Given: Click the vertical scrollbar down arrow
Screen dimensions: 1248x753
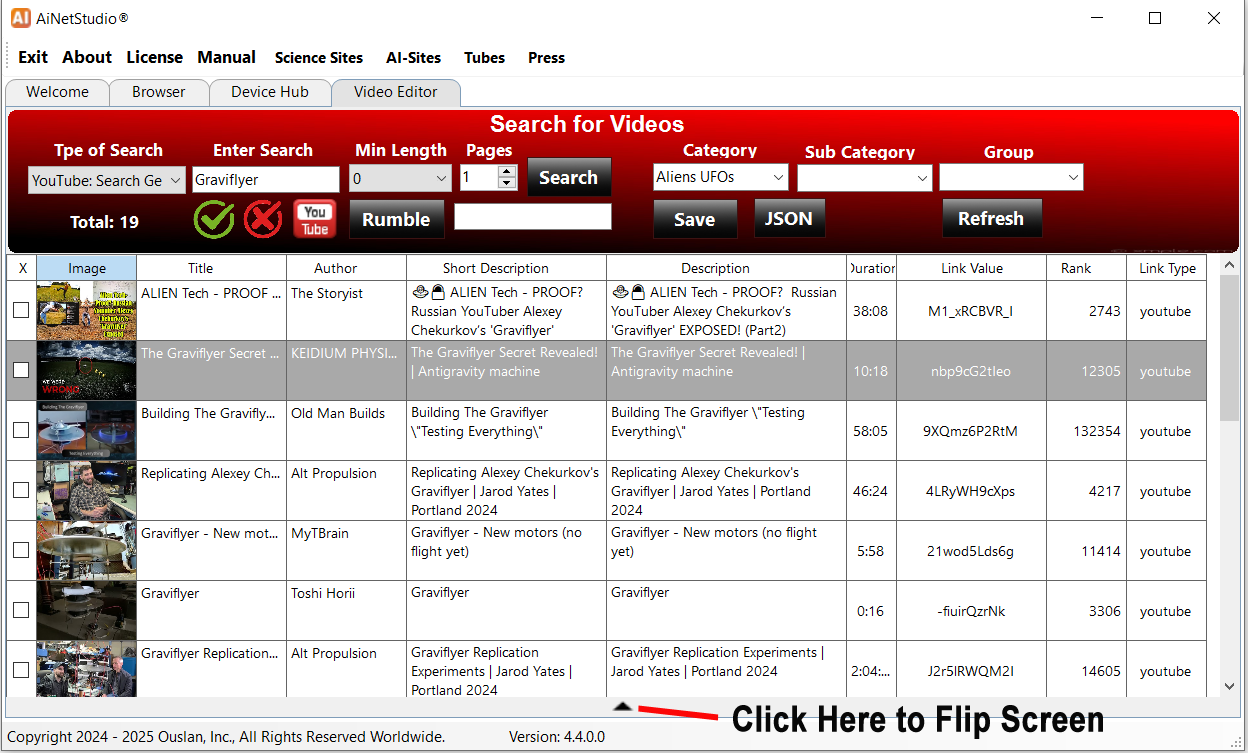Looking at the screenshot, I should click(x=1230, y=686).
